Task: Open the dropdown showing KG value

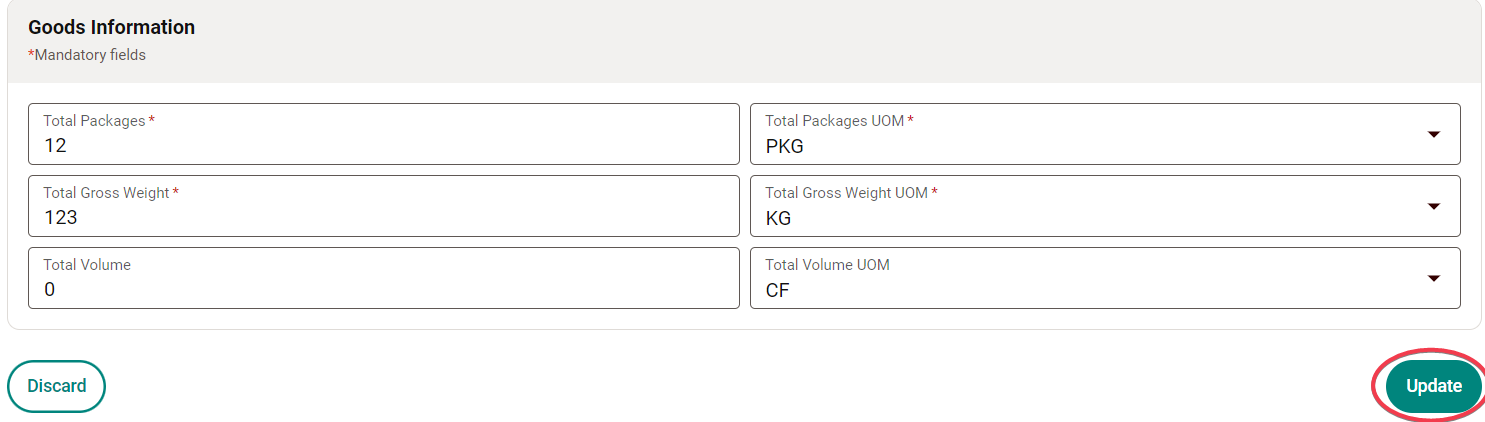Action: [1090, 217]
